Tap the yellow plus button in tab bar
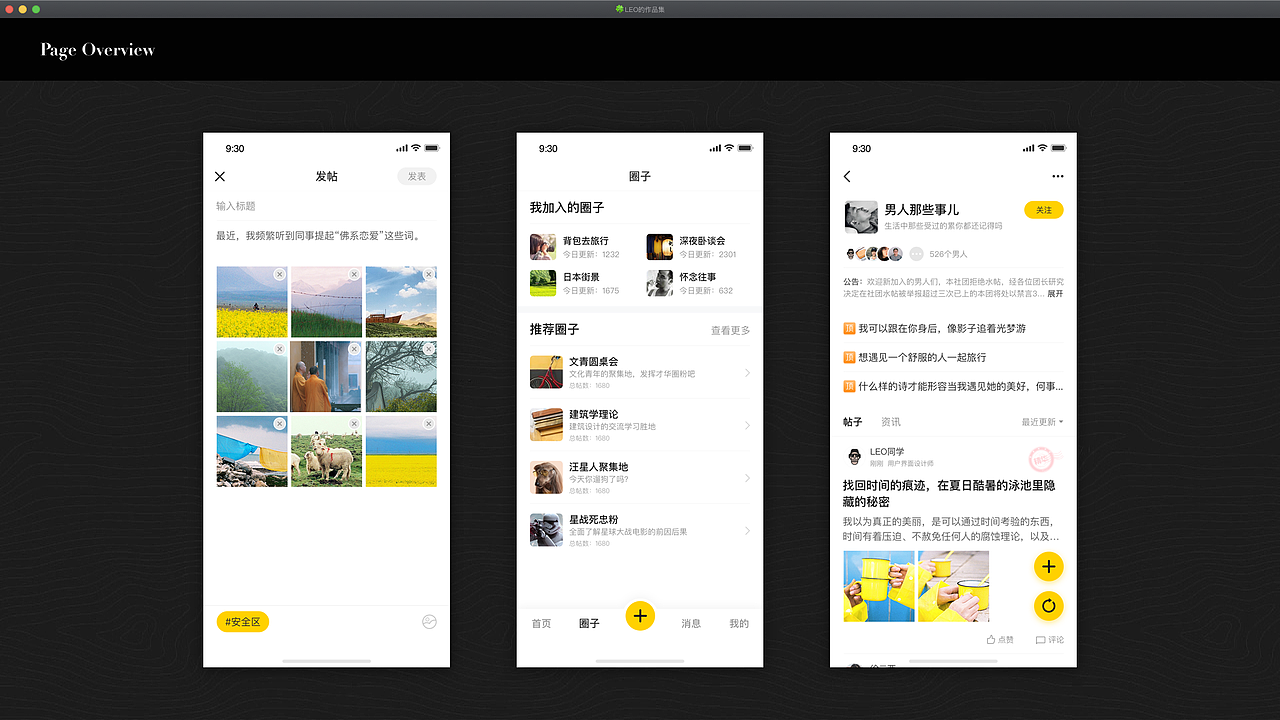Screen dimensions: 1280x720 coord(640,616)
